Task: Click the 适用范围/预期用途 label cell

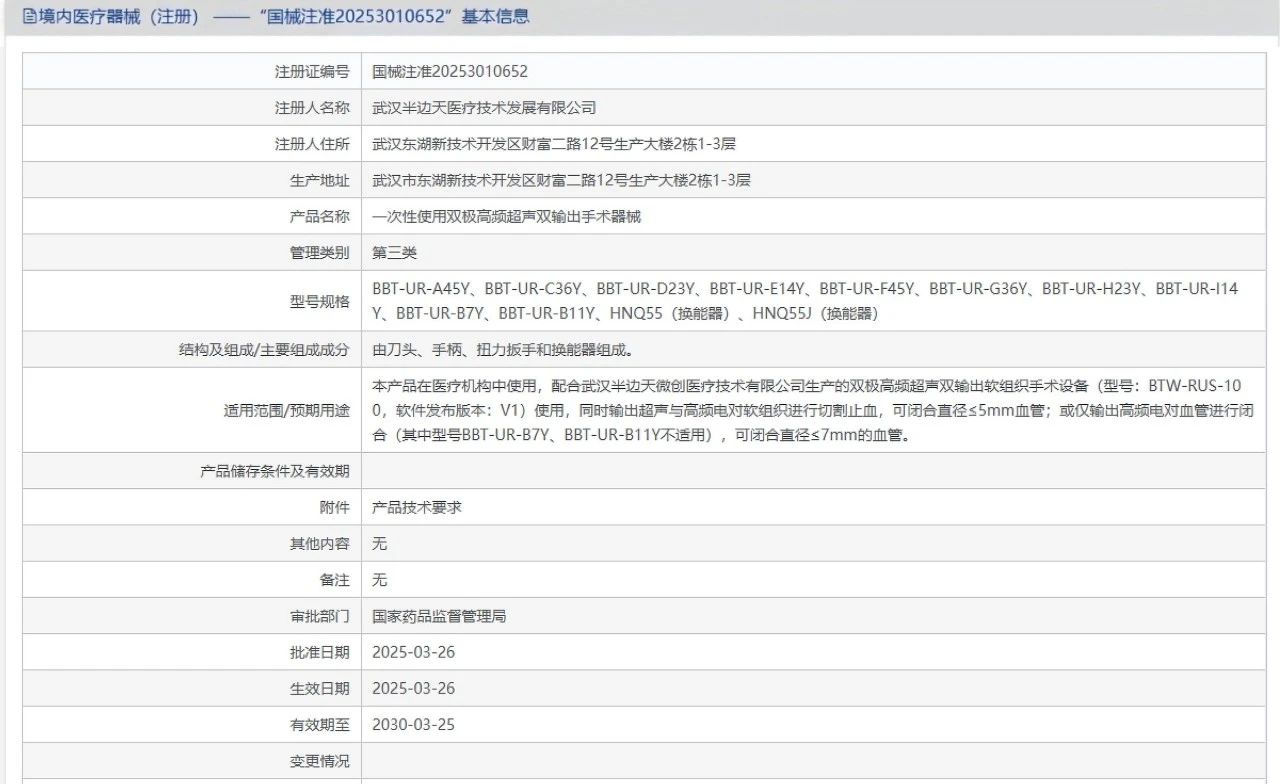Action: (192, 410)
